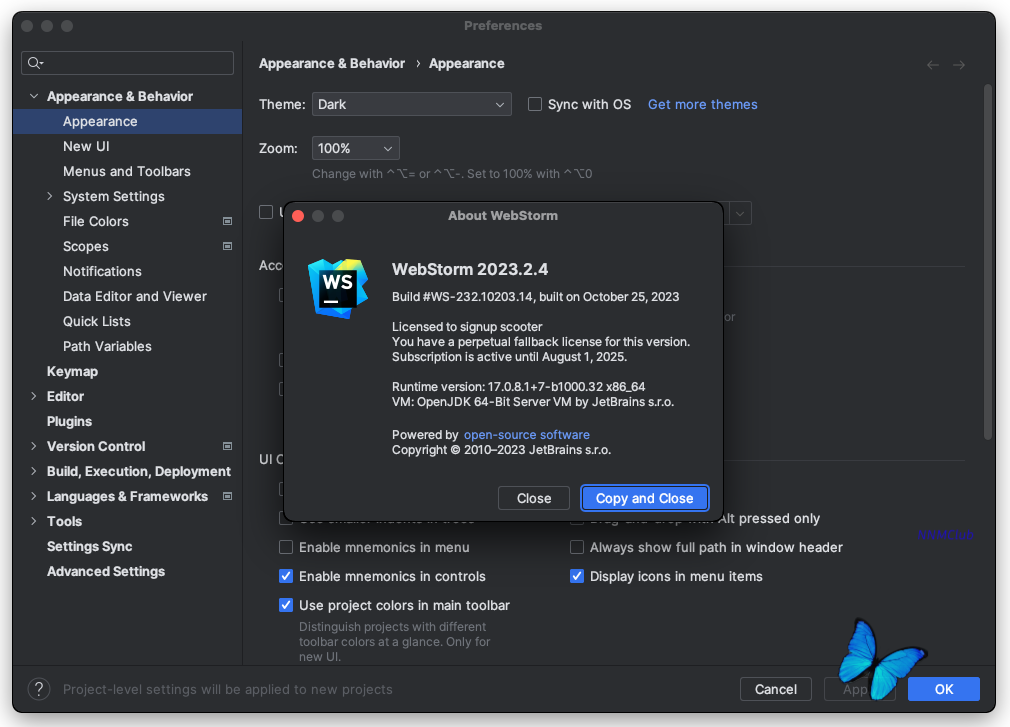Click the Close button in About dialog

(534, 498)
